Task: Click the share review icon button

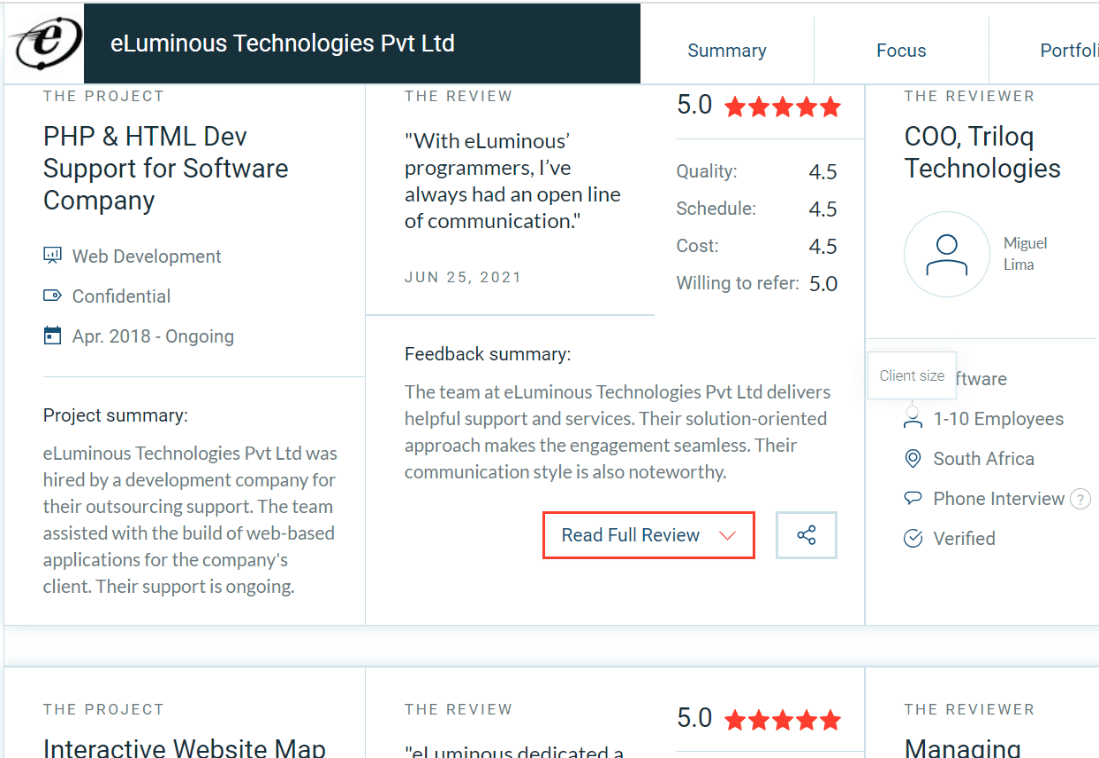Action: pos(806,535)
